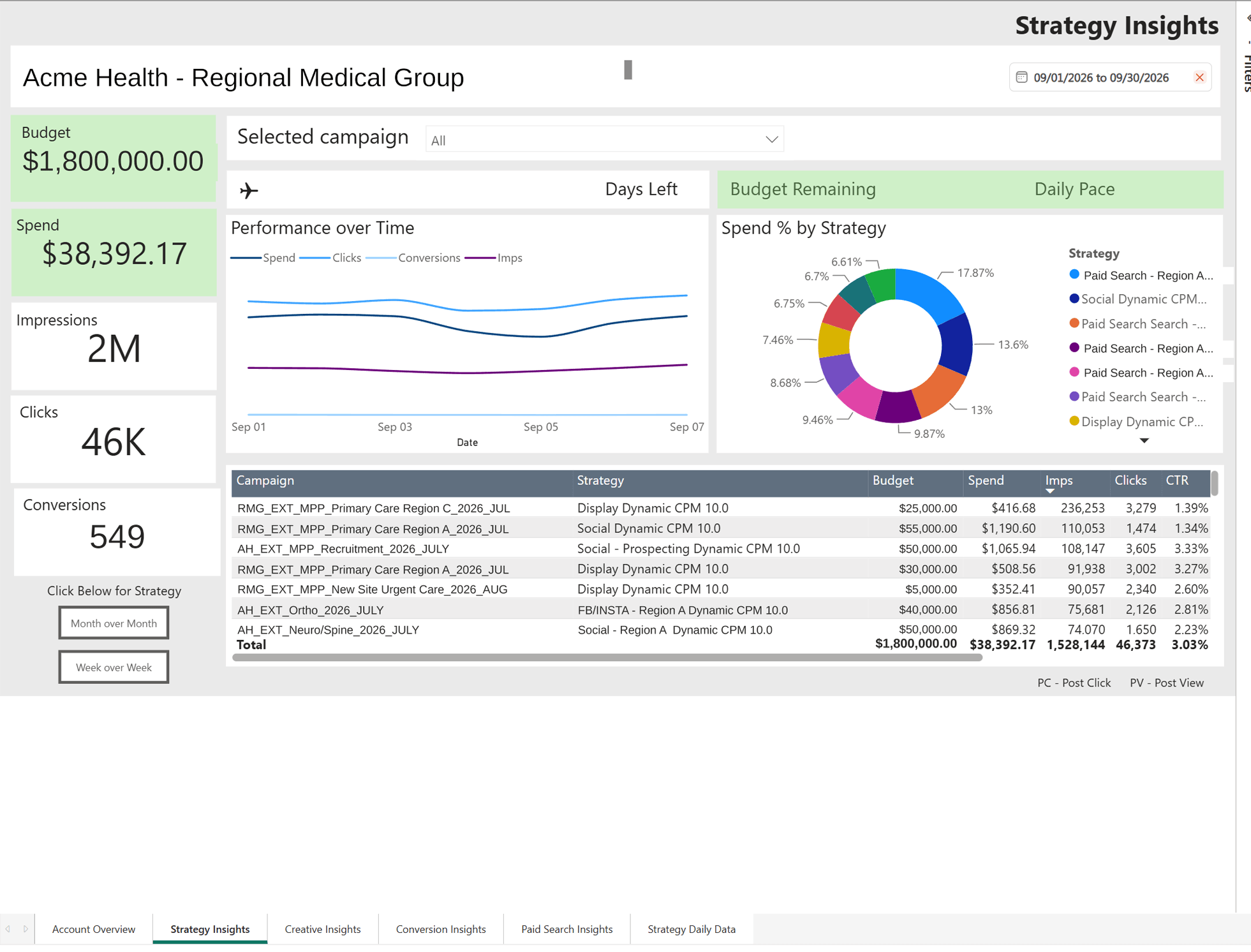Viewport: 1251px width, 952px height.
Task: Clear the date range with the red X
Action: (1199, 77)
